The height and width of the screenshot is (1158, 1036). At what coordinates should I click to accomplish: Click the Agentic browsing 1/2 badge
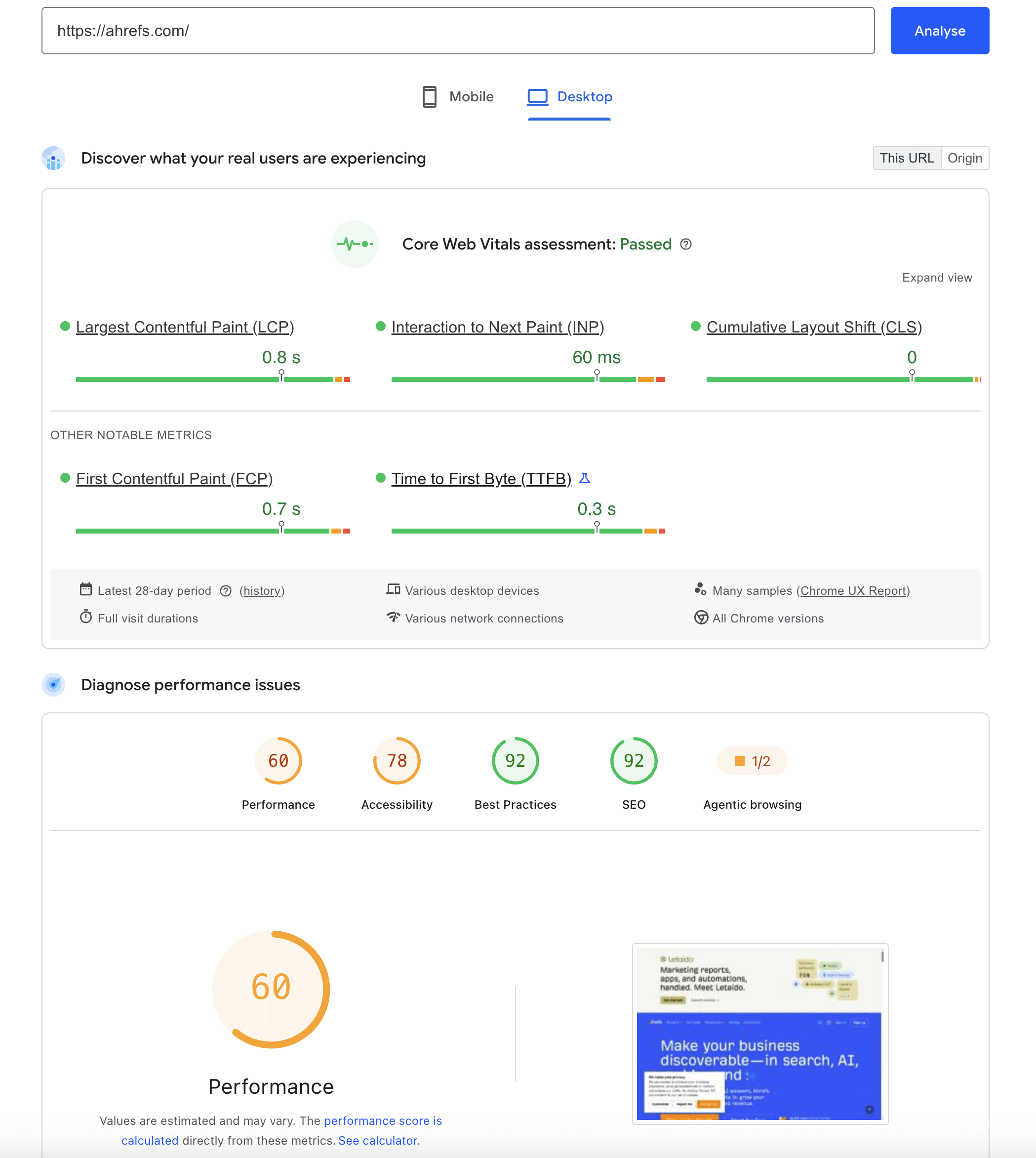pos(752,761)
